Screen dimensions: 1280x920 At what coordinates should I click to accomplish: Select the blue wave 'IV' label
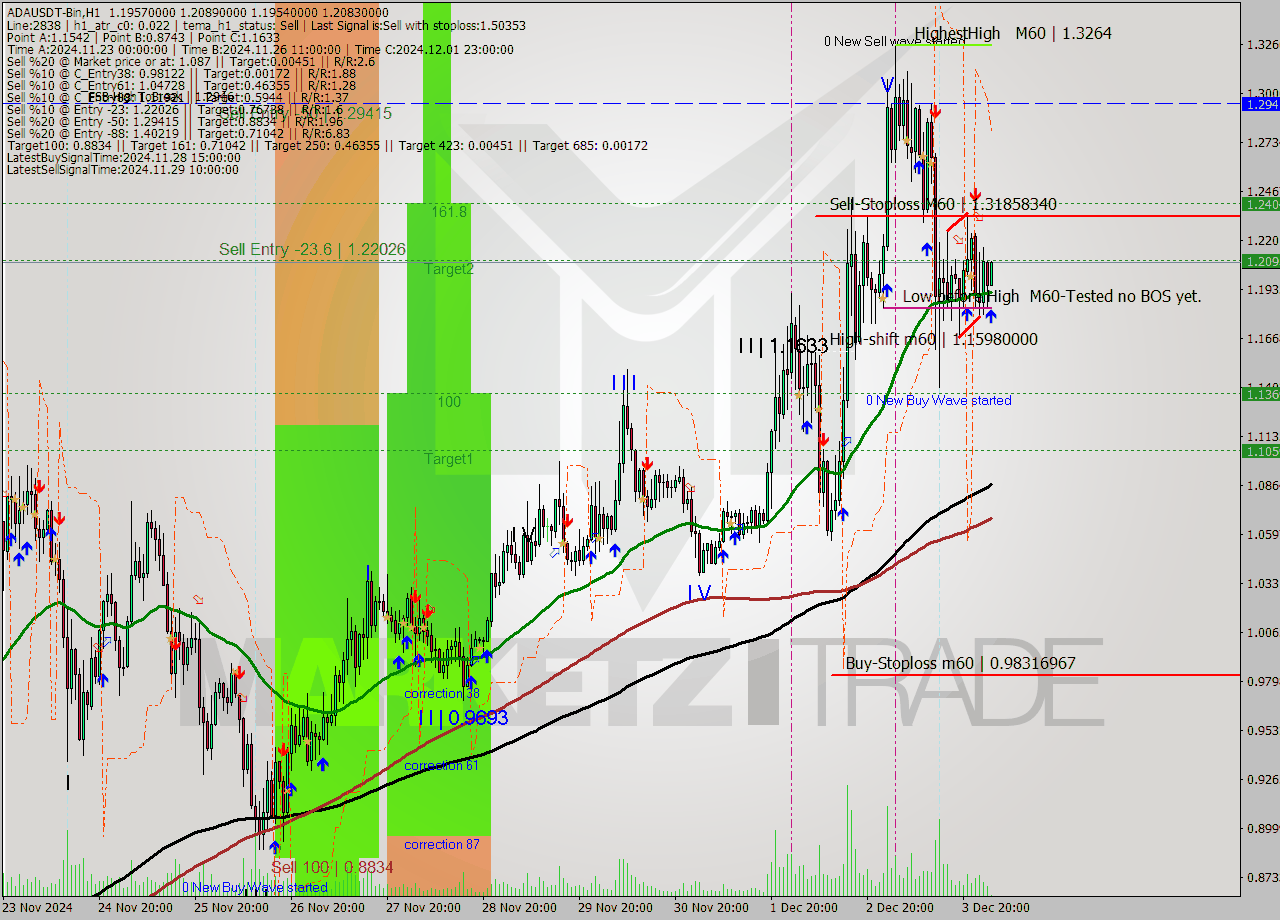tap(699, 593)
